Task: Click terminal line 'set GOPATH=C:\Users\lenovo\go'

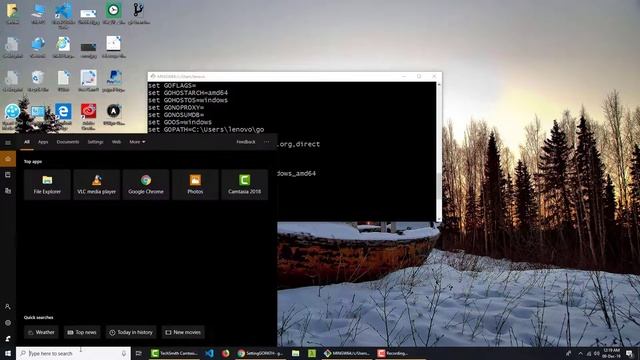Action: 206,130
